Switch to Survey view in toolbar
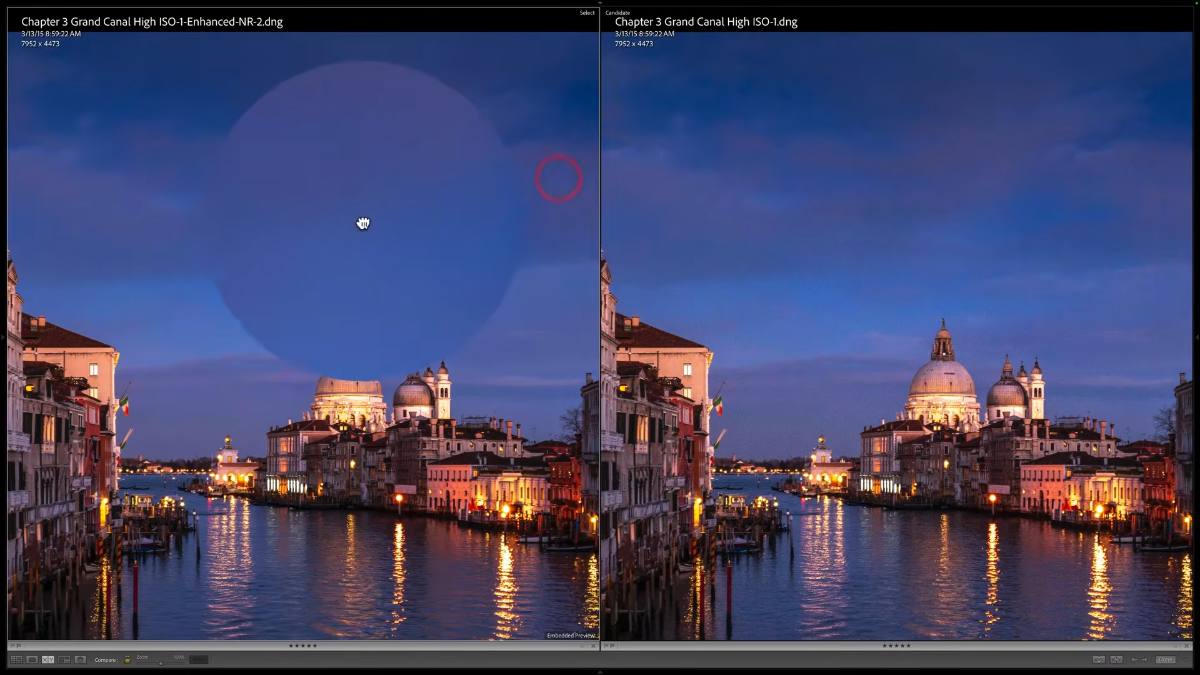1200x675 pixels. (x=64, y=660)
